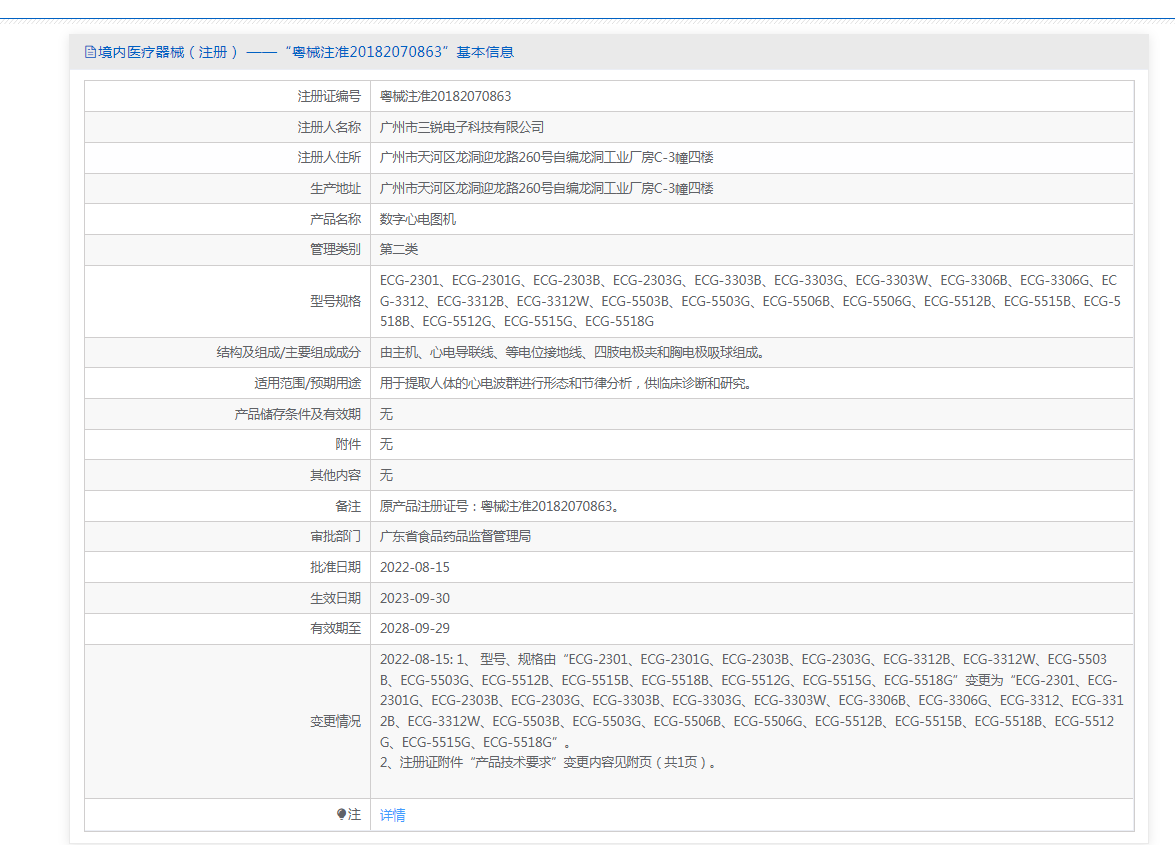This screenshot has width=1175, height=845.
Task: Click the 结构及组成 composition description
Action: 572,352
